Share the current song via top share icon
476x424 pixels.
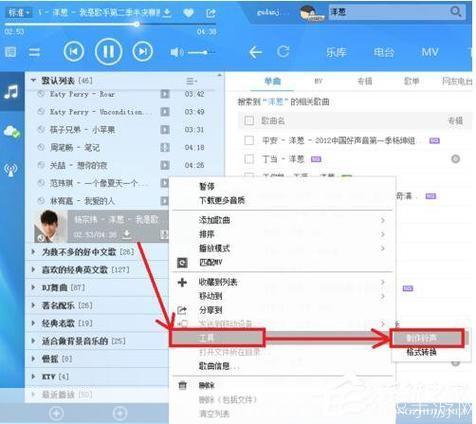click(x=211, y=13)
